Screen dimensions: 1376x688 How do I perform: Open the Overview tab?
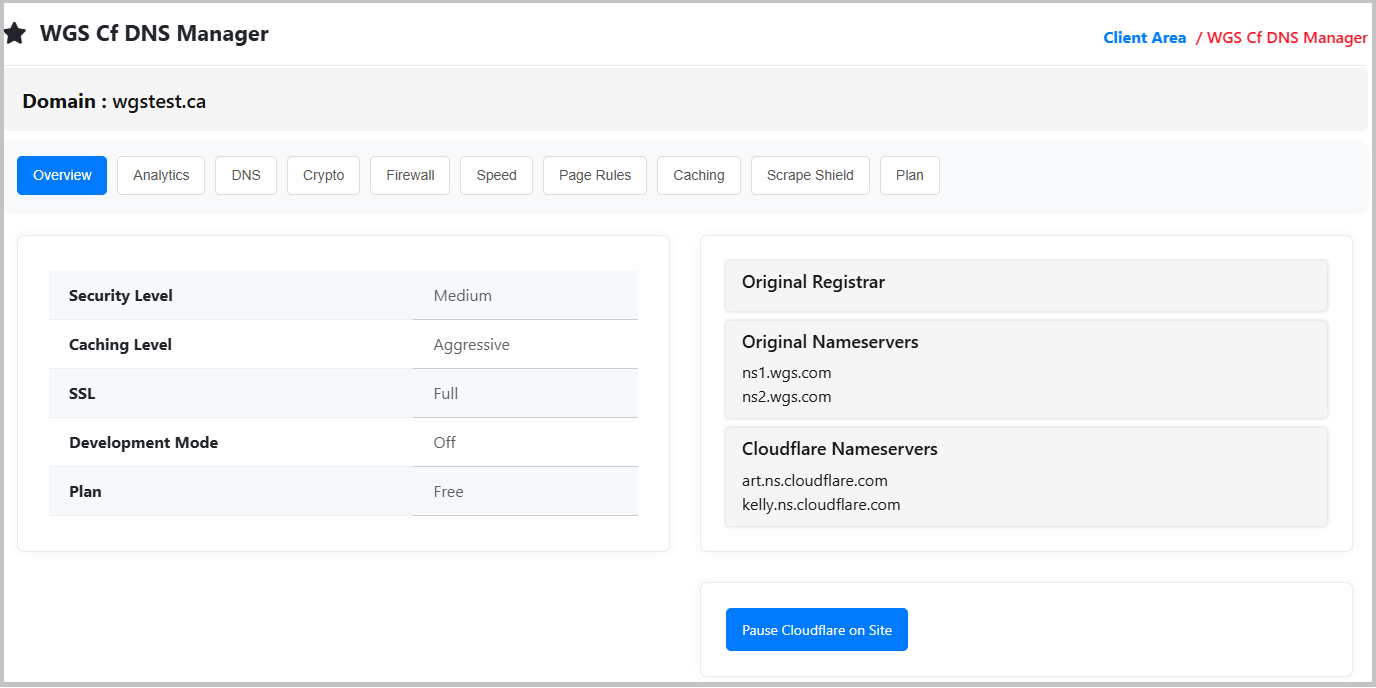pos(62,175)
